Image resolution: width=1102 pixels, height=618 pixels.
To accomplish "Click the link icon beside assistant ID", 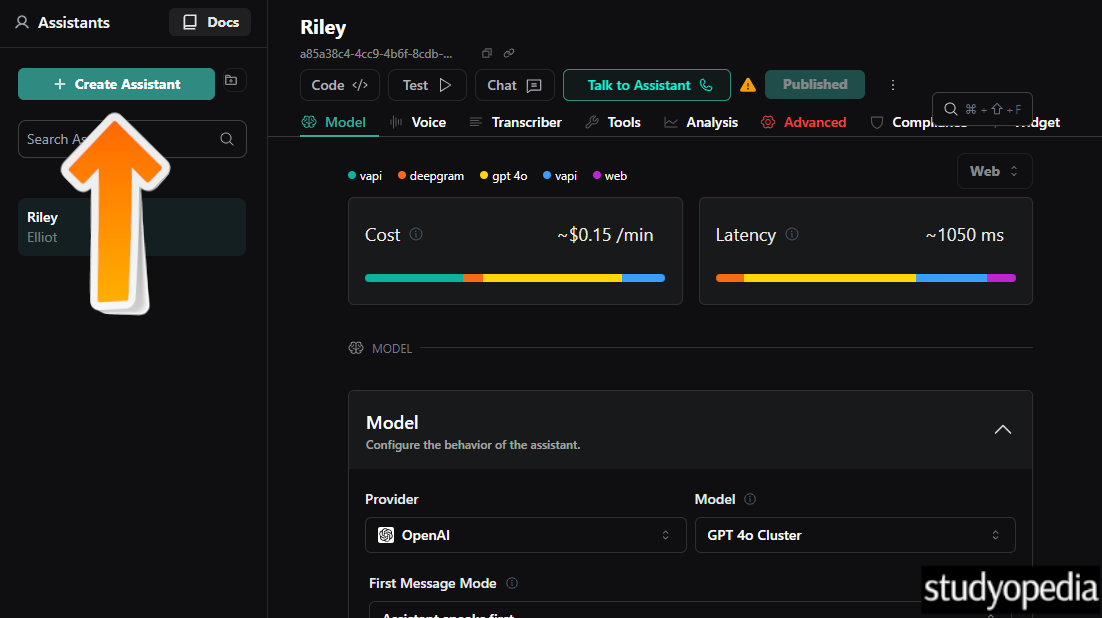I will 509,53.
